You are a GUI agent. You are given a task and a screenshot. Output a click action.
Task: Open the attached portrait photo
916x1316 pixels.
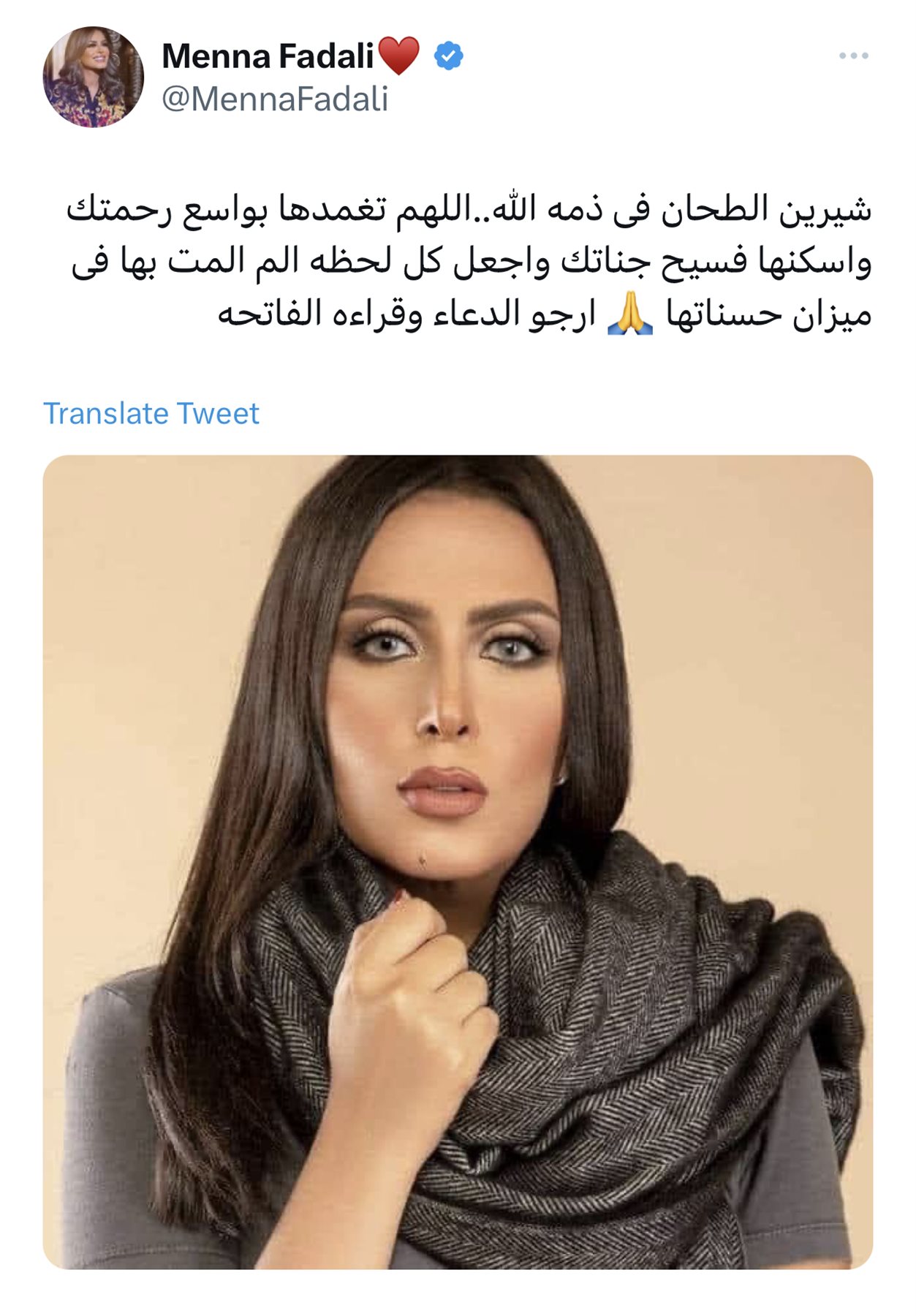click(458, 863)
